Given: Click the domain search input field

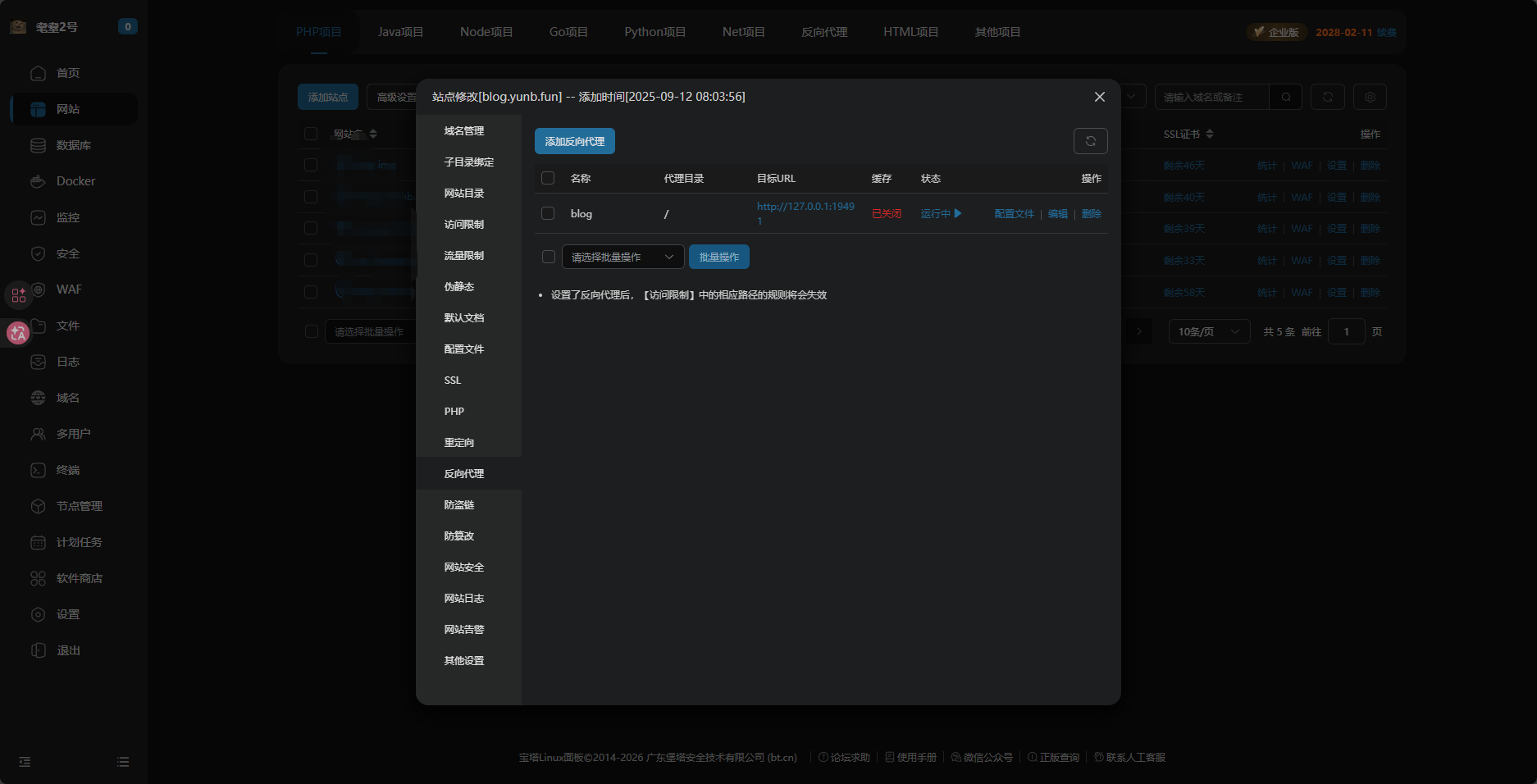Looking at the screenshot, I should pyautogui.click(x=1211, y=97).
